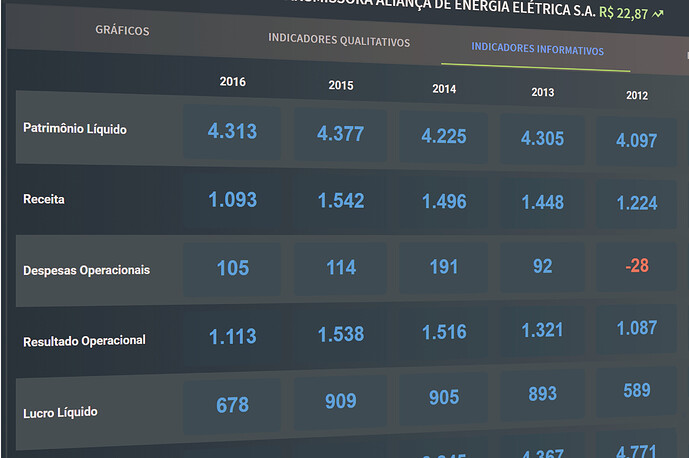Click Despesas Operacionais value 105
The image size is (689, 458).
click(x=233, y=269)
